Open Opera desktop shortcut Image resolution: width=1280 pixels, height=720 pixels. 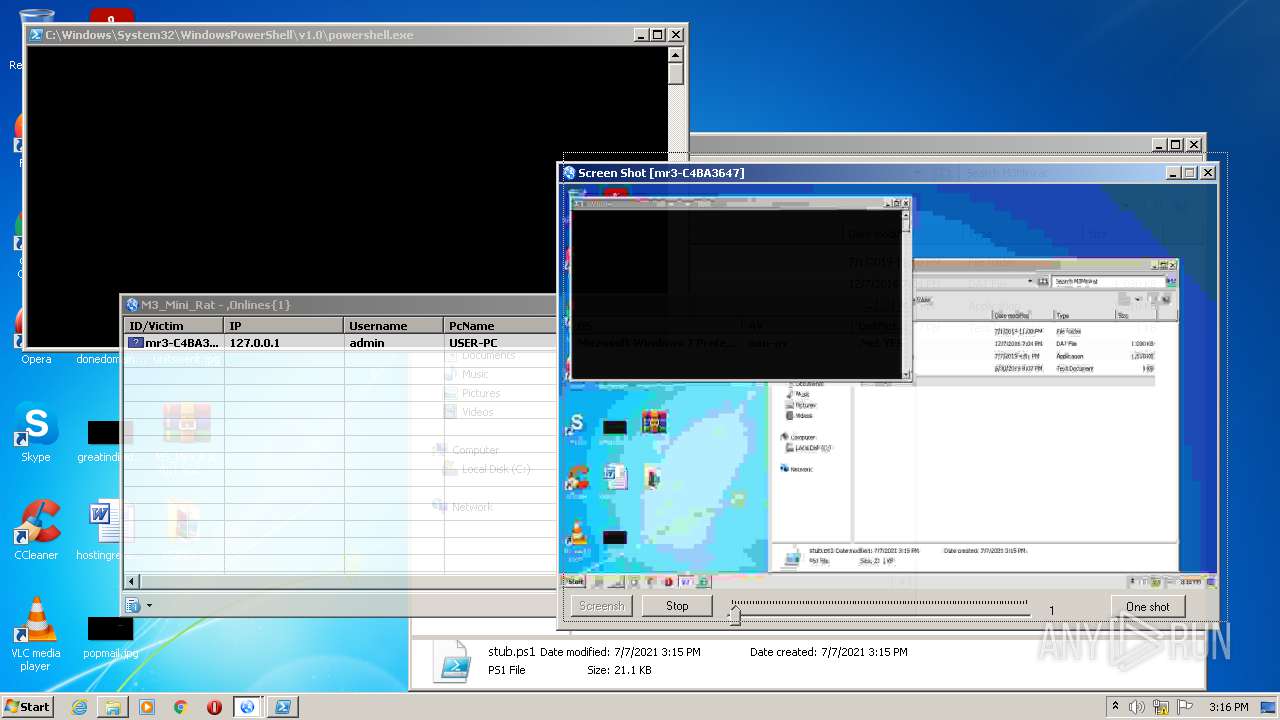(x=36, y=340)
